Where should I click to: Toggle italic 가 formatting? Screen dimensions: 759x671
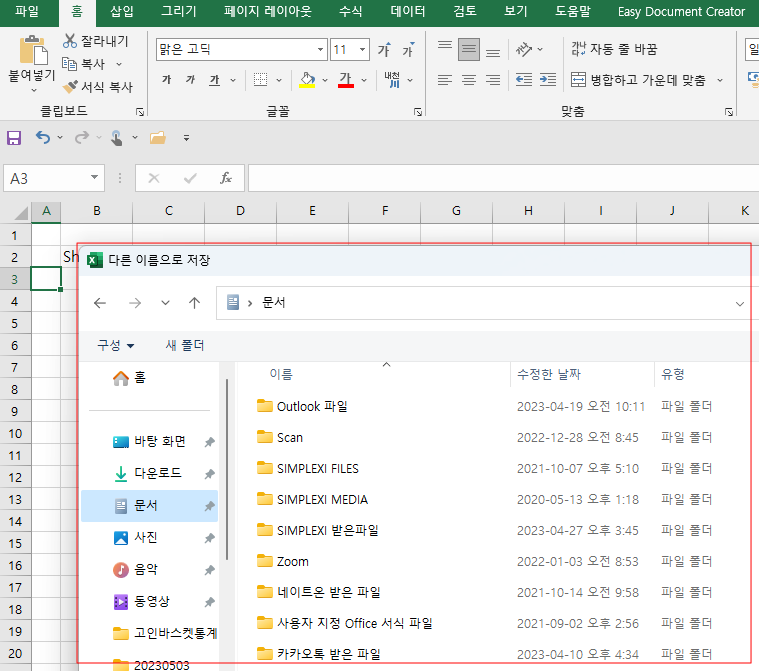[x=190, y=80]
